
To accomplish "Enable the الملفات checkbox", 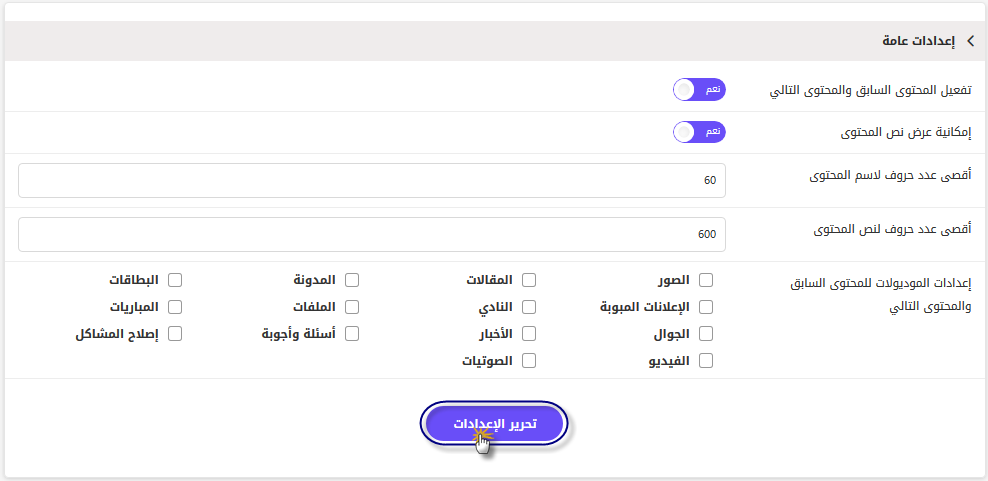I will (x=352, y=307).
